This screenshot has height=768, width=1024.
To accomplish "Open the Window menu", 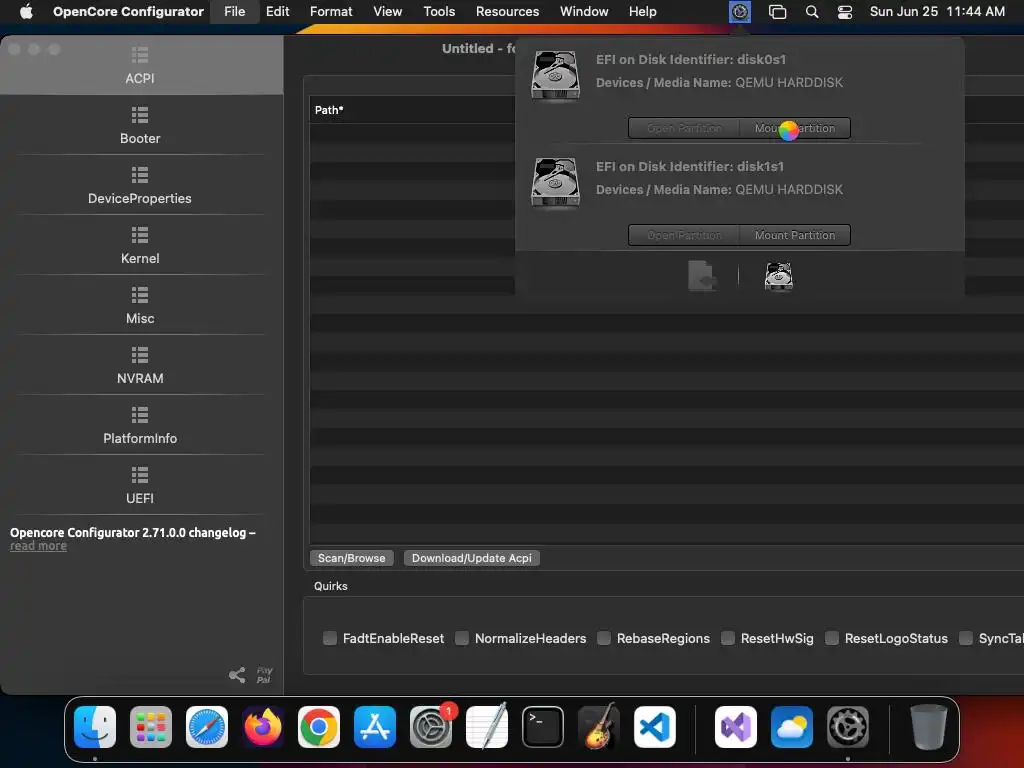I will 584,12.
